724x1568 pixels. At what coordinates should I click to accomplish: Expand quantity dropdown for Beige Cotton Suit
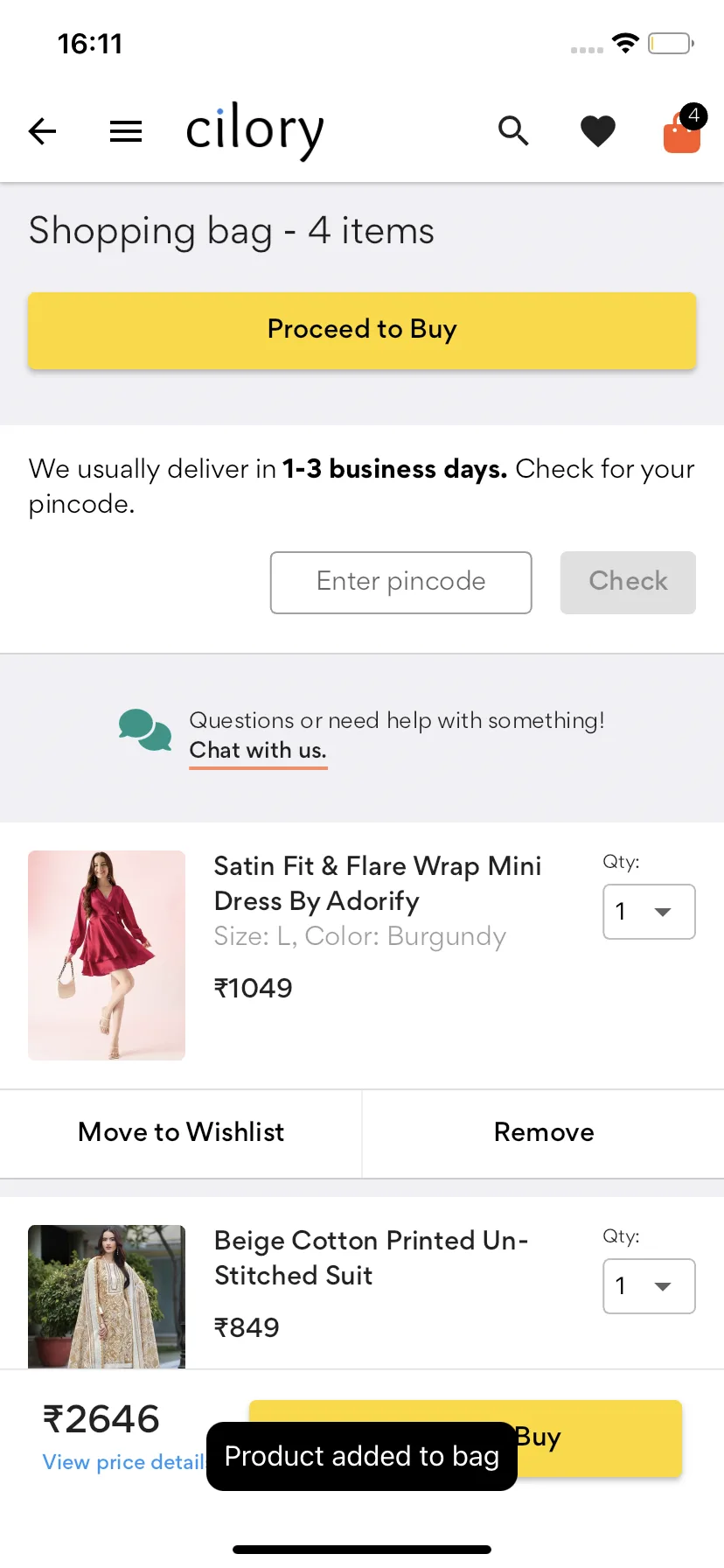[649, 1286]
